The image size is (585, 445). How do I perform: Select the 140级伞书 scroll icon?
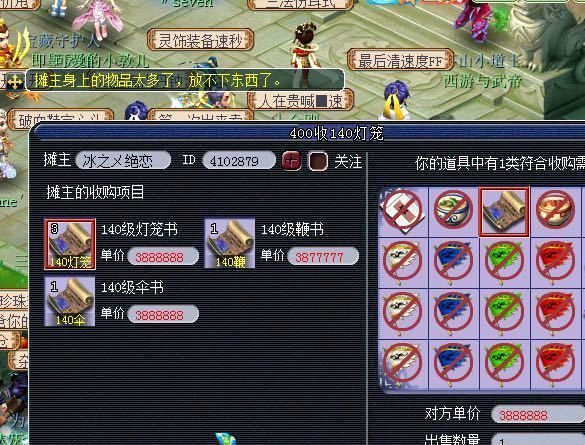(x=69, y=301)
